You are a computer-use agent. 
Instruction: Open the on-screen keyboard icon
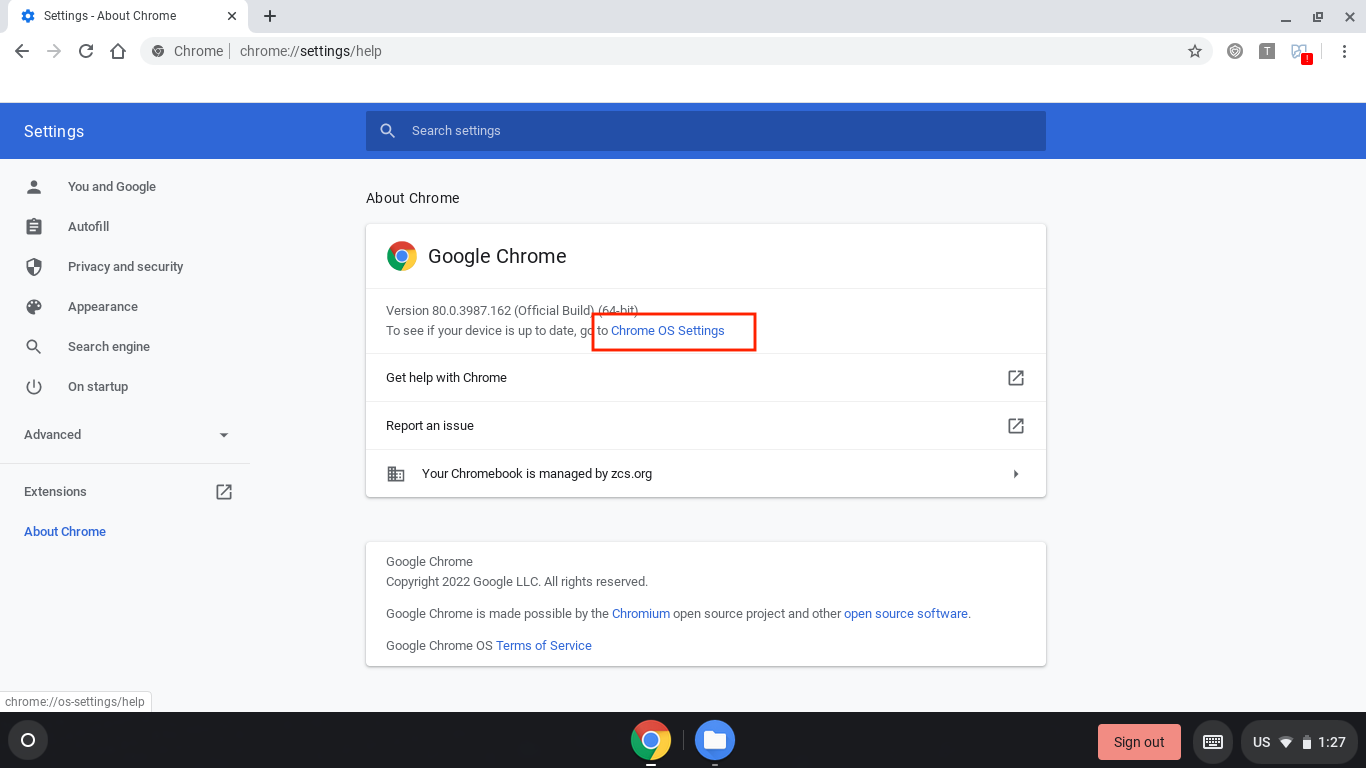point(1213,742)
